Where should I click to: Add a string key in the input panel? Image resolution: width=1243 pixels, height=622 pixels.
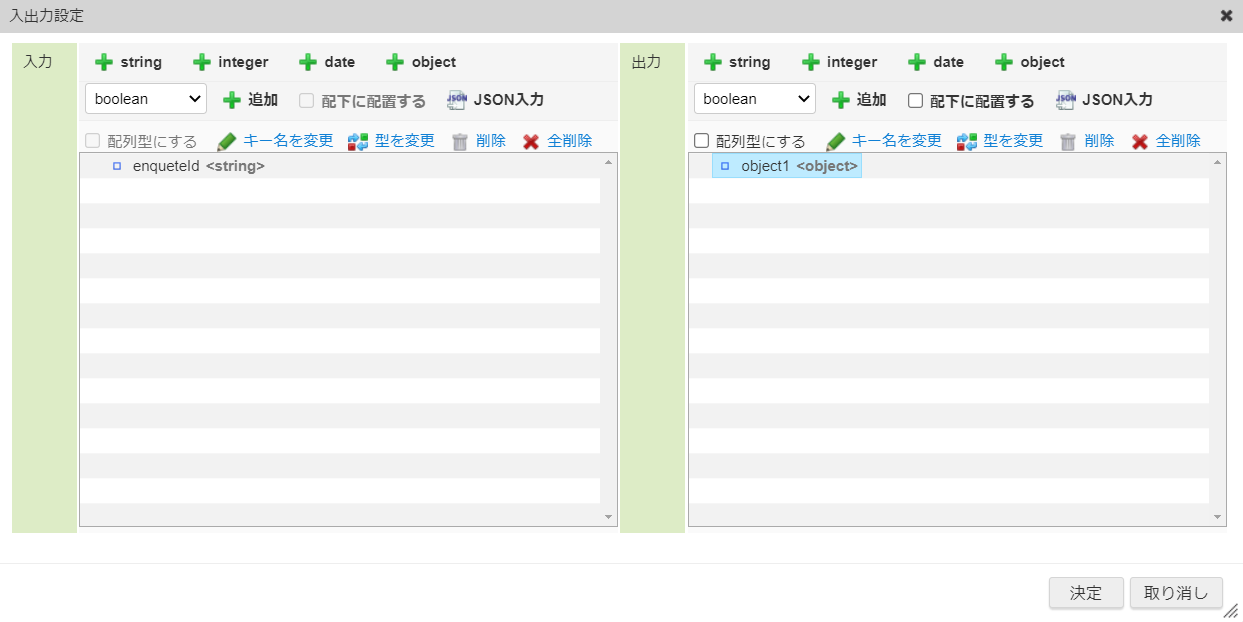coord(128,62)
